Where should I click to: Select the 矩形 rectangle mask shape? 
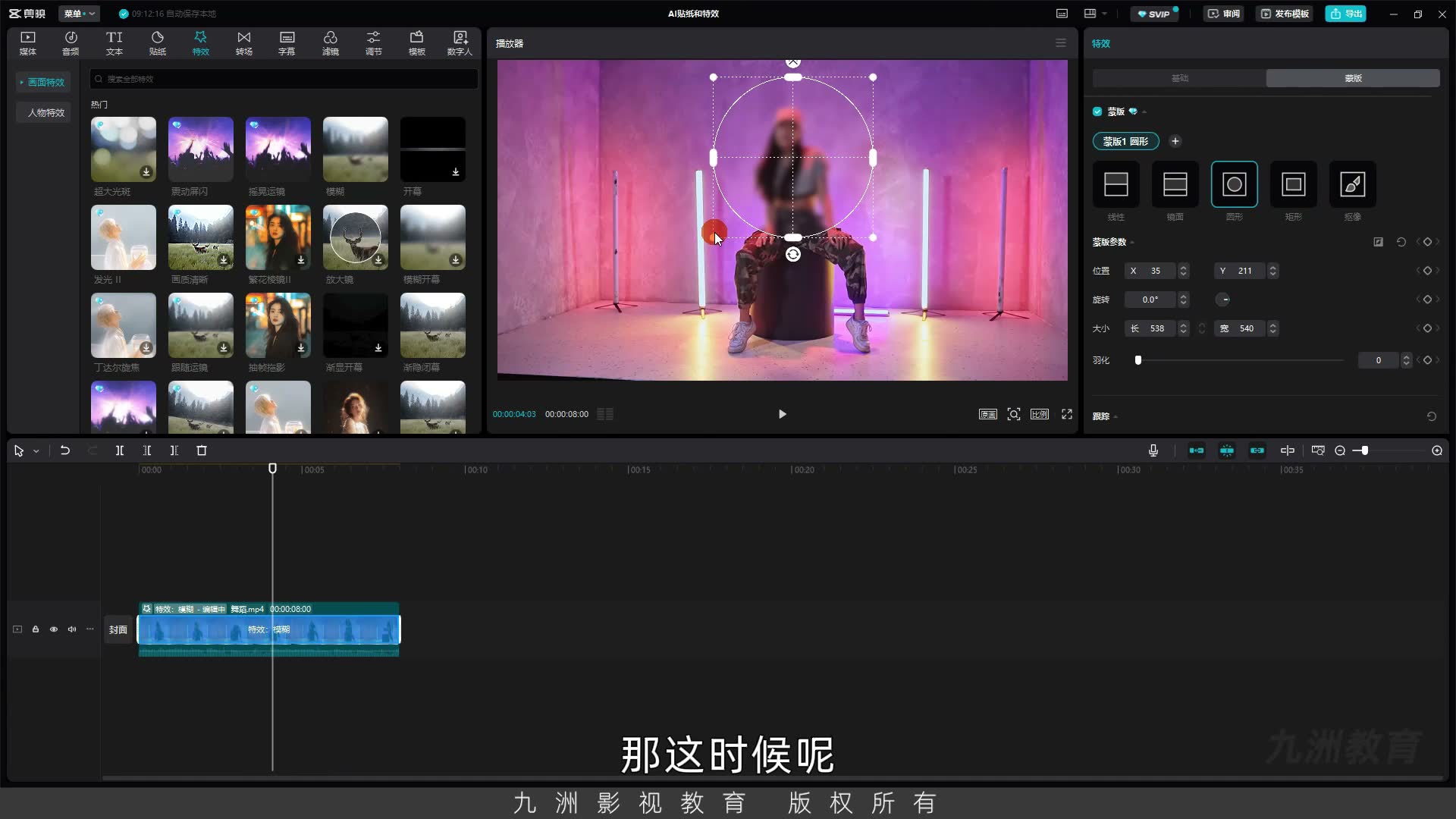(1293, 184)
